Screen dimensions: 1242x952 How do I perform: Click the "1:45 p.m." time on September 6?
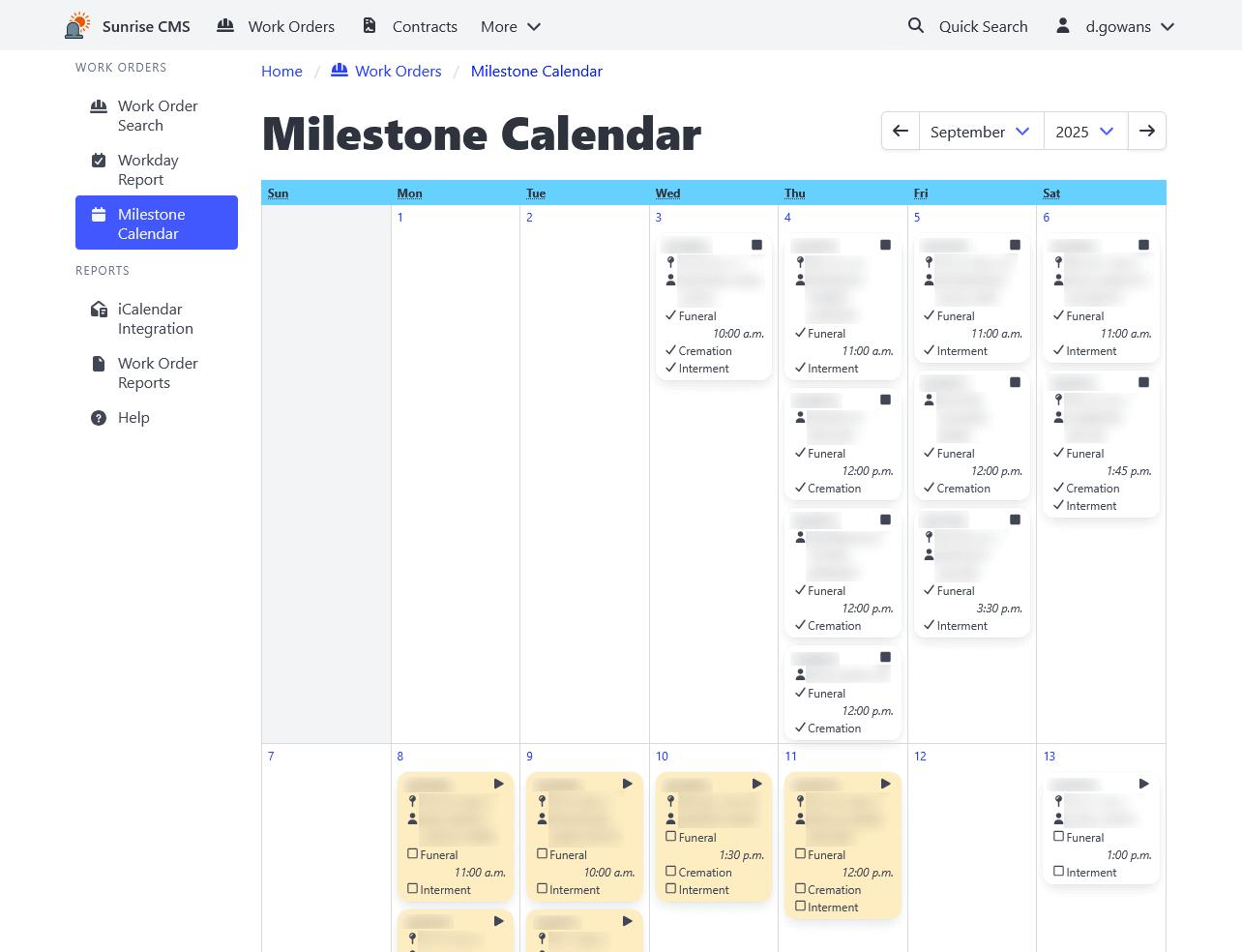(x=1129, y=471)
